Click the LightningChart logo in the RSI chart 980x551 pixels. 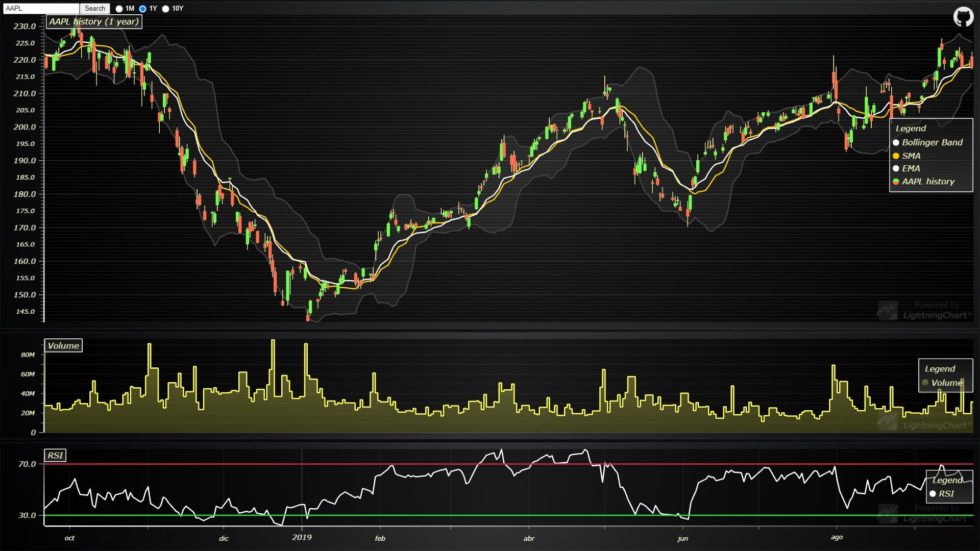[x=916, y=514]
